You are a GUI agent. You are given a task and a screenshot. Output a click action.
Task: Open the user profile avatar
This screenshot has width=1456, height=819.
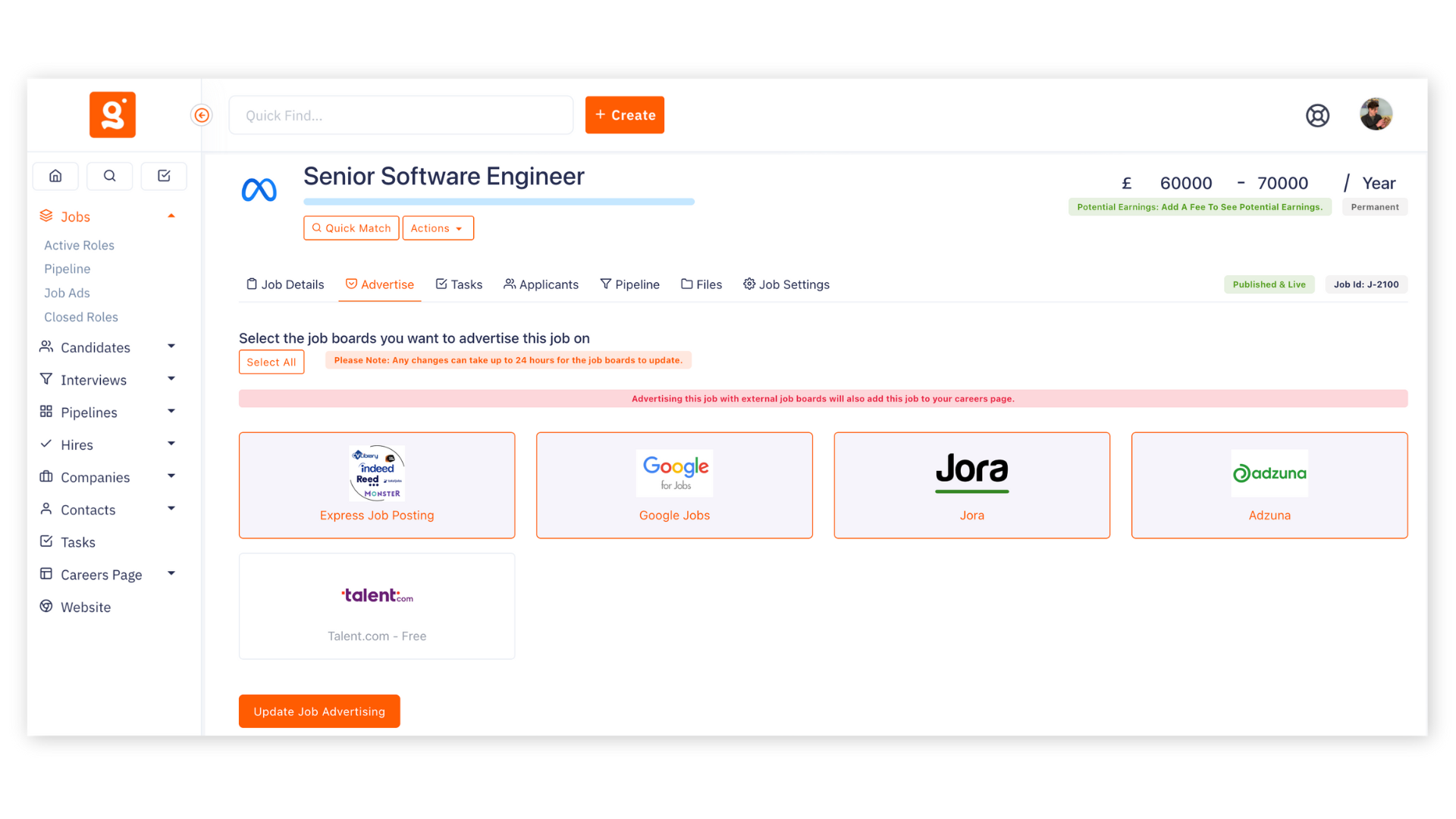[x=1376, y=115]
